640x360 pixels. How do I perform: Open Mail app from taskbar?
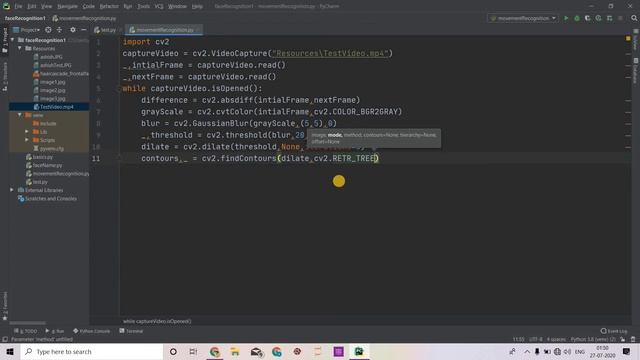256,351
